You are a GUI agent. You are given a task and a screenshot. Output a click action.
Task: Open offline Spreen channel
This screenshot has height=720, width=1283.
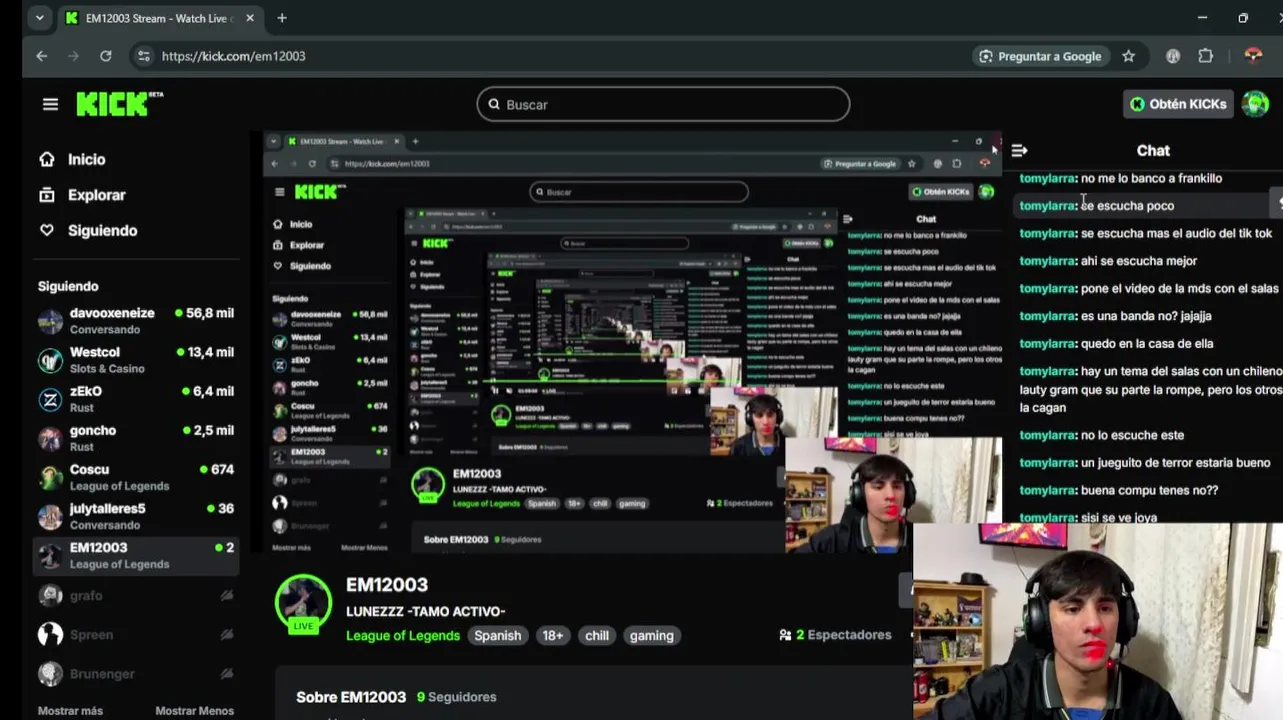click(x=136, y=634)
